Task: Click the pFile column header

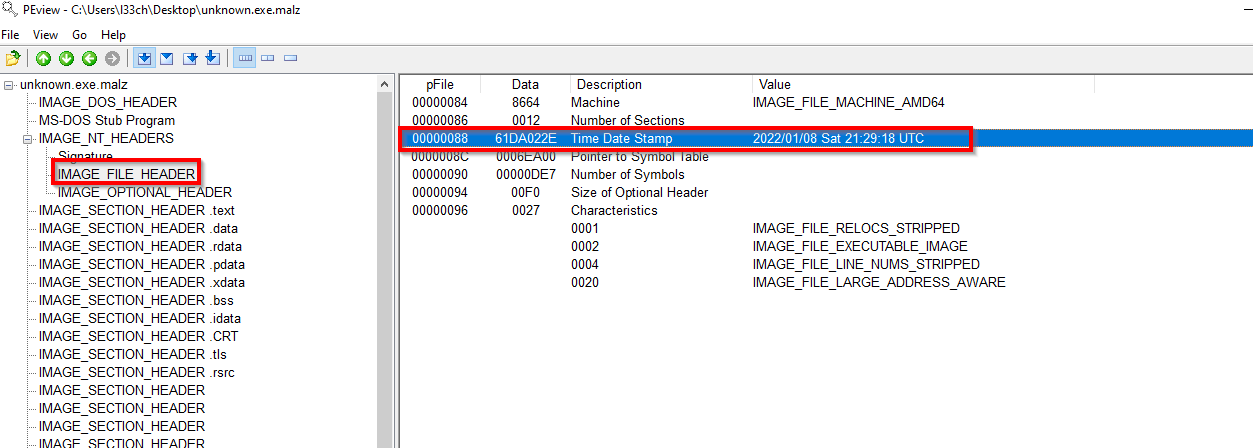Action: [x=440, y=84]
